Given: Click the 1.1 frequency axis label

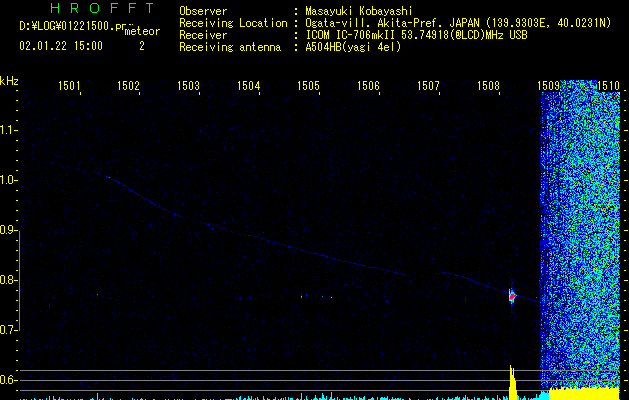Looking at the screenshot, I should (x=7, y=130).
